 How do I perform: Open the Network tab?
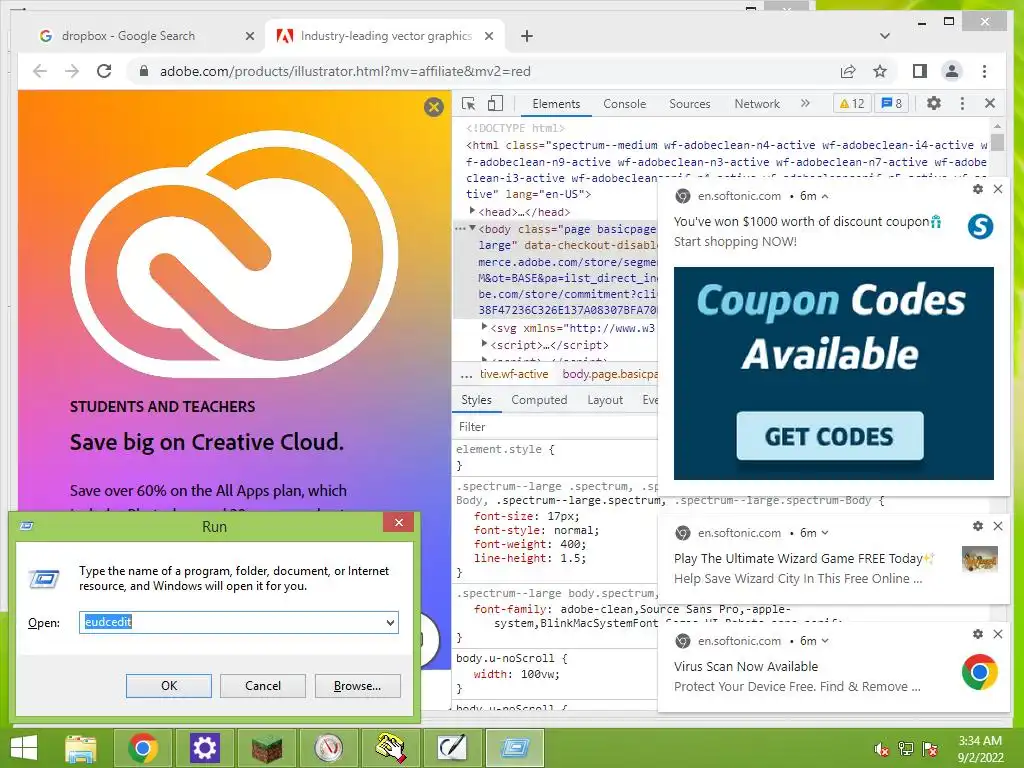click(757, 104)
